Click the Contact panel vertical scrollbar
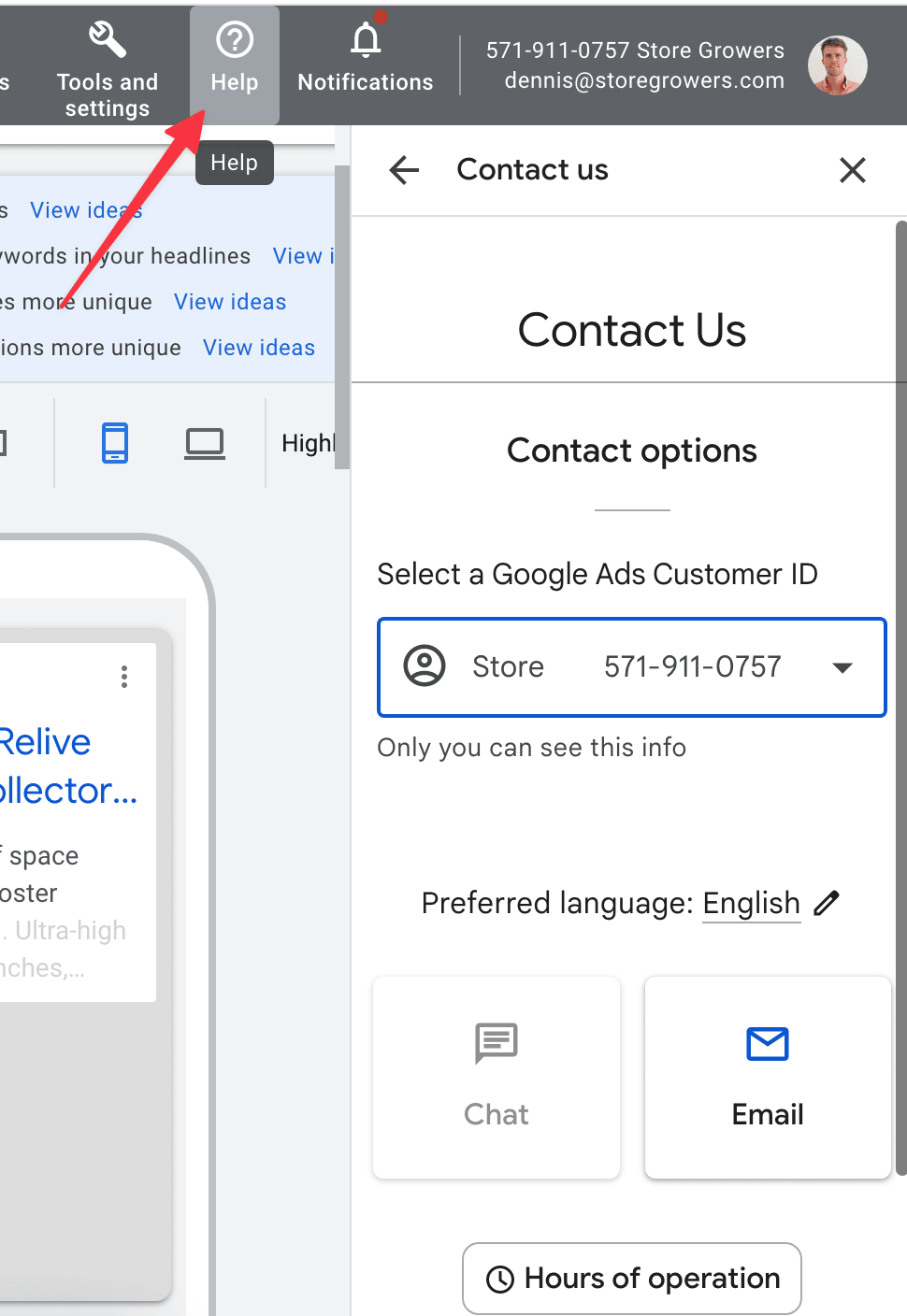 point(900,697)
